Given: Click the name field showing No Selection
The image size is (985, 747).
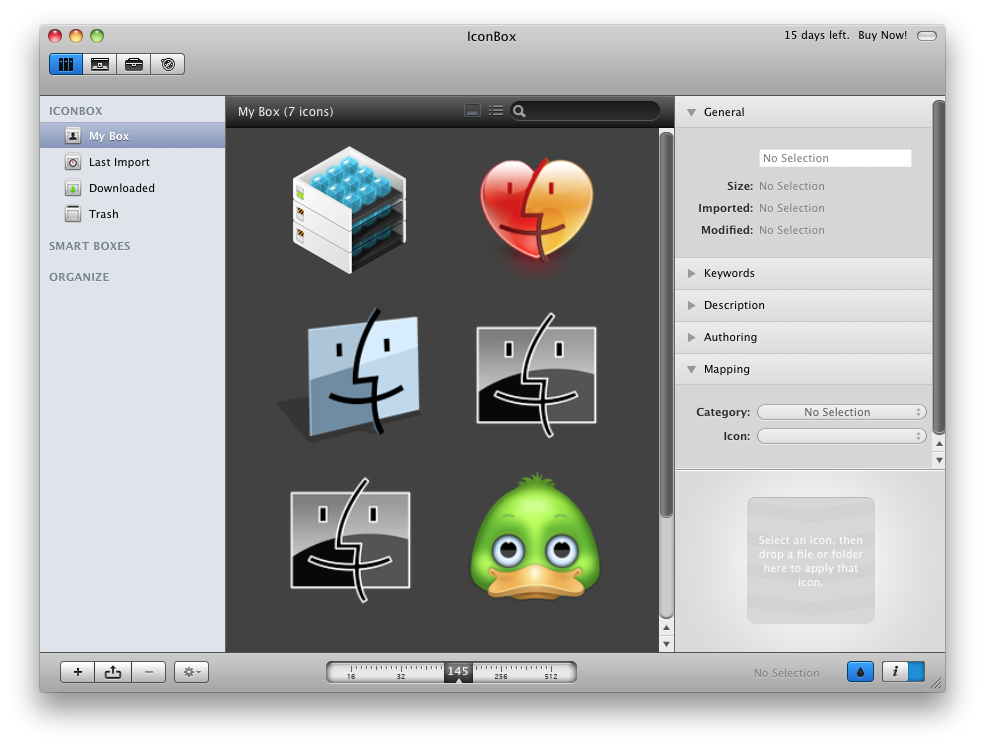Looking at the screenshot, I should 835,158.
